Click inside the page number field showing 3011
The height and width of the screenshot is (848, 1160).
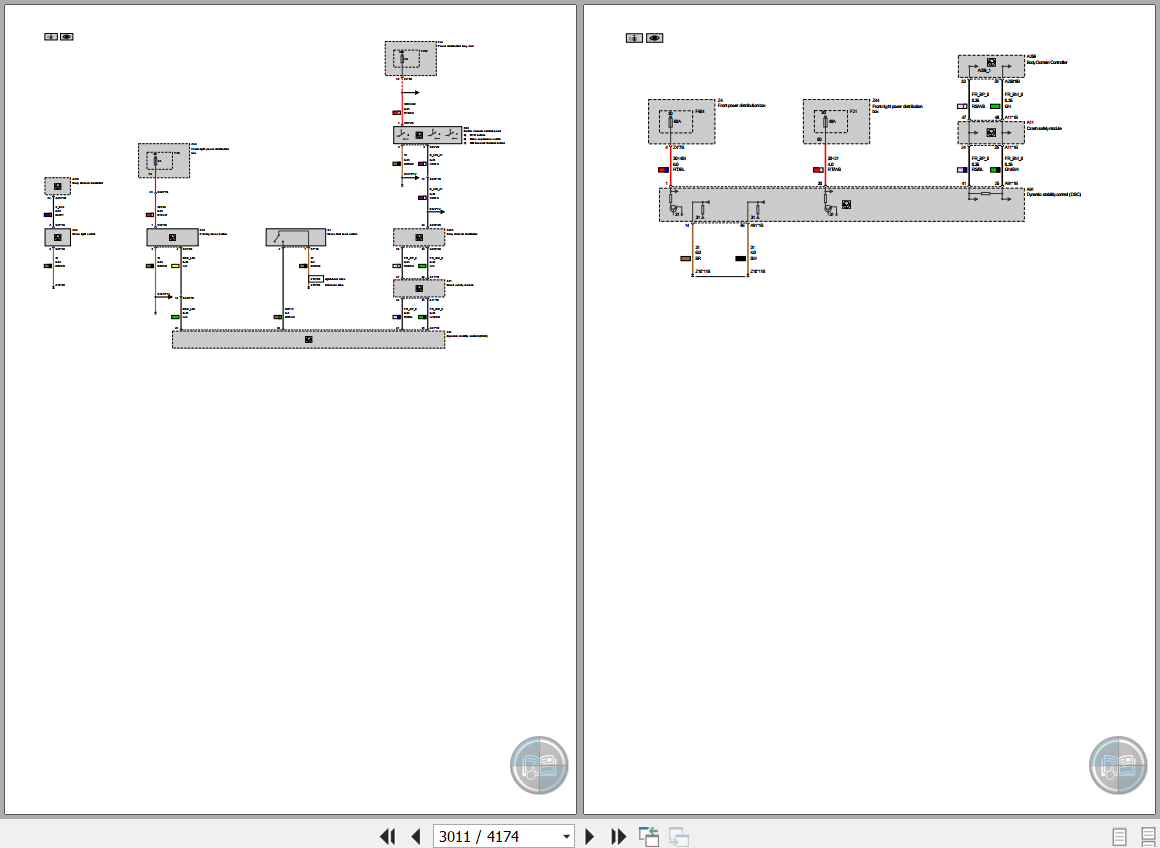coord(490,836)
